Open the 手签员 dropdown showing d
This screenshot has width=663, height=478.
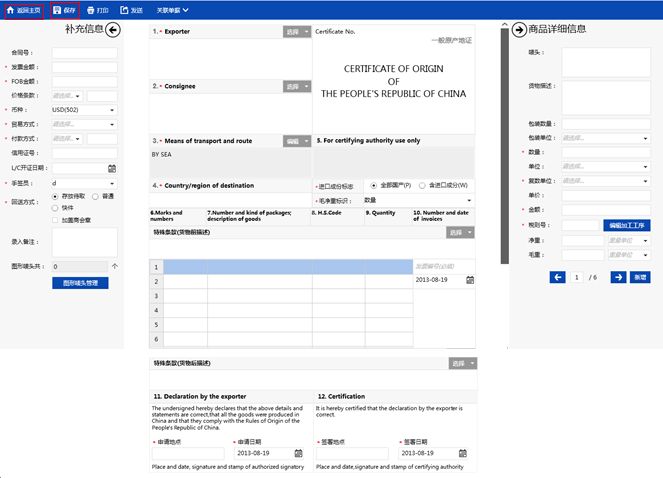point(84,184)
